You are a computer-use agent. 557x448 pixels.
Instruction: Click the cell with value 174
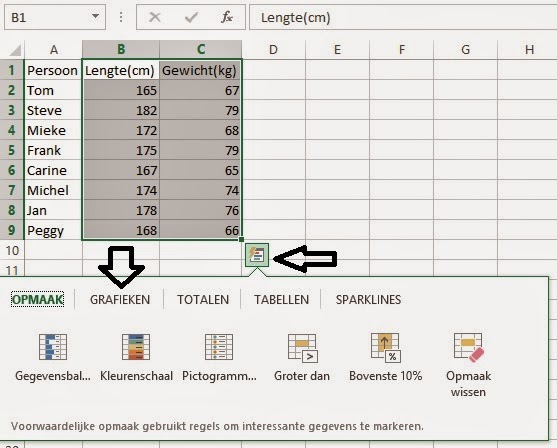(x=121, y=190)
